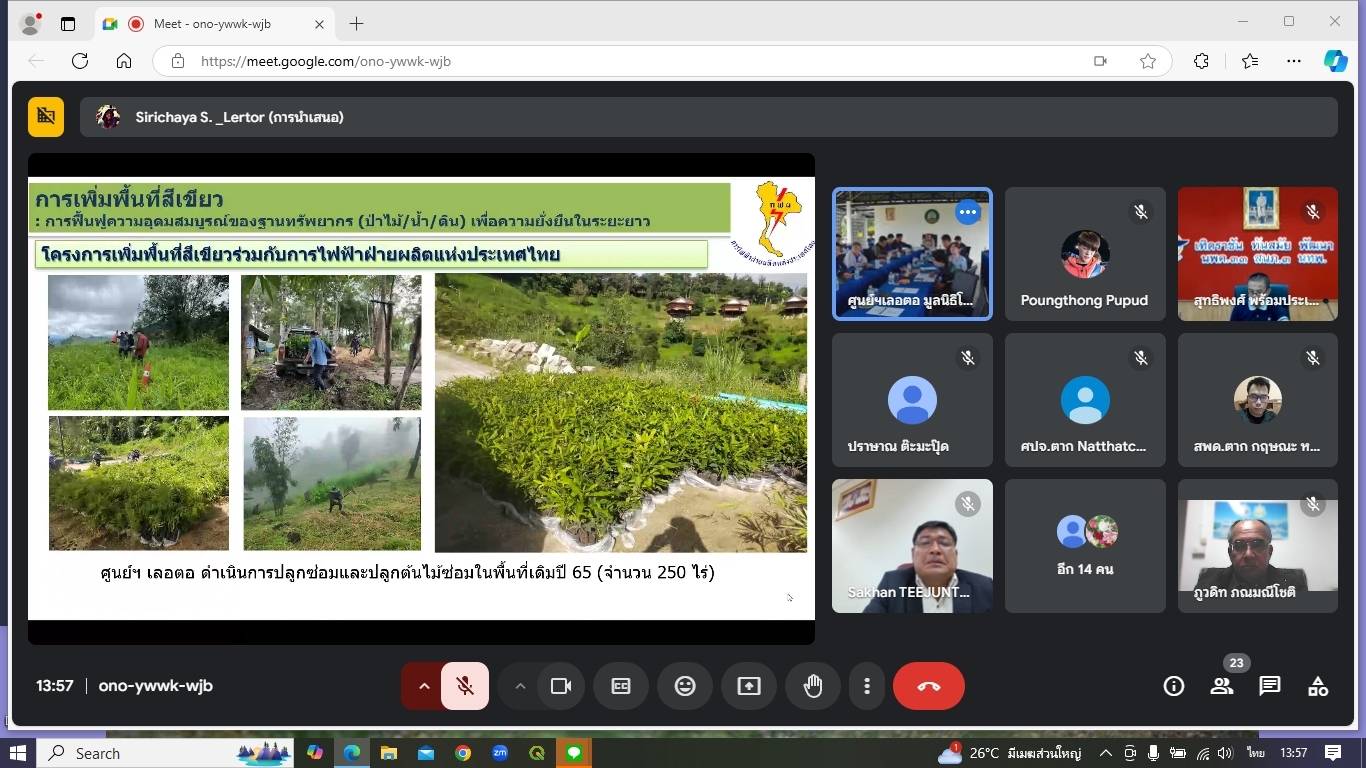Open Mail app from the taskbar
Viewport: 1366px width, 768px height.
coord(426,753)
